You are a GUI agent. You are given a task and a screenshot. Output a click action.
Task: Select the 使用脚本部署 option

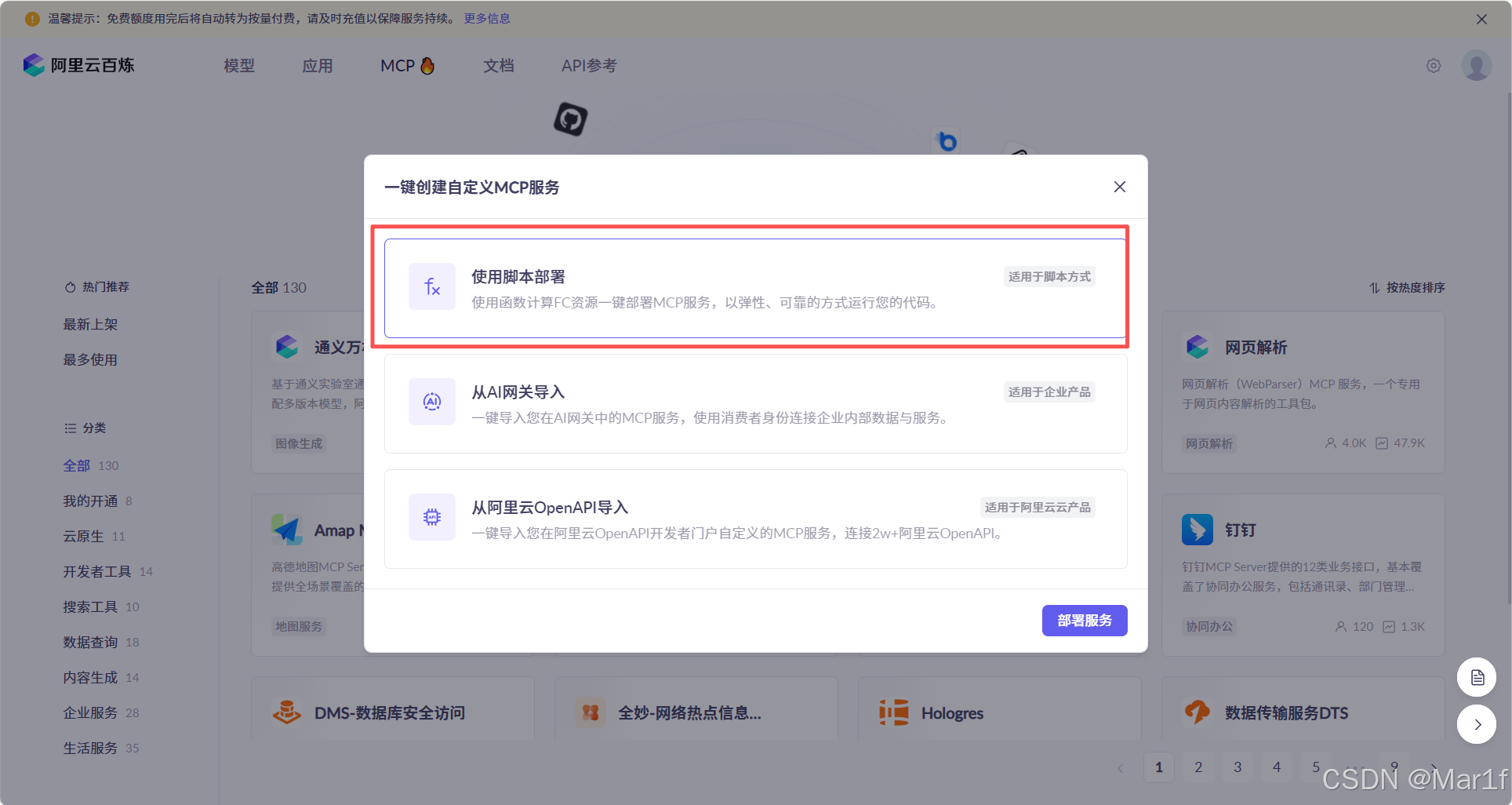pyautogui.click(x=755, y=288)
